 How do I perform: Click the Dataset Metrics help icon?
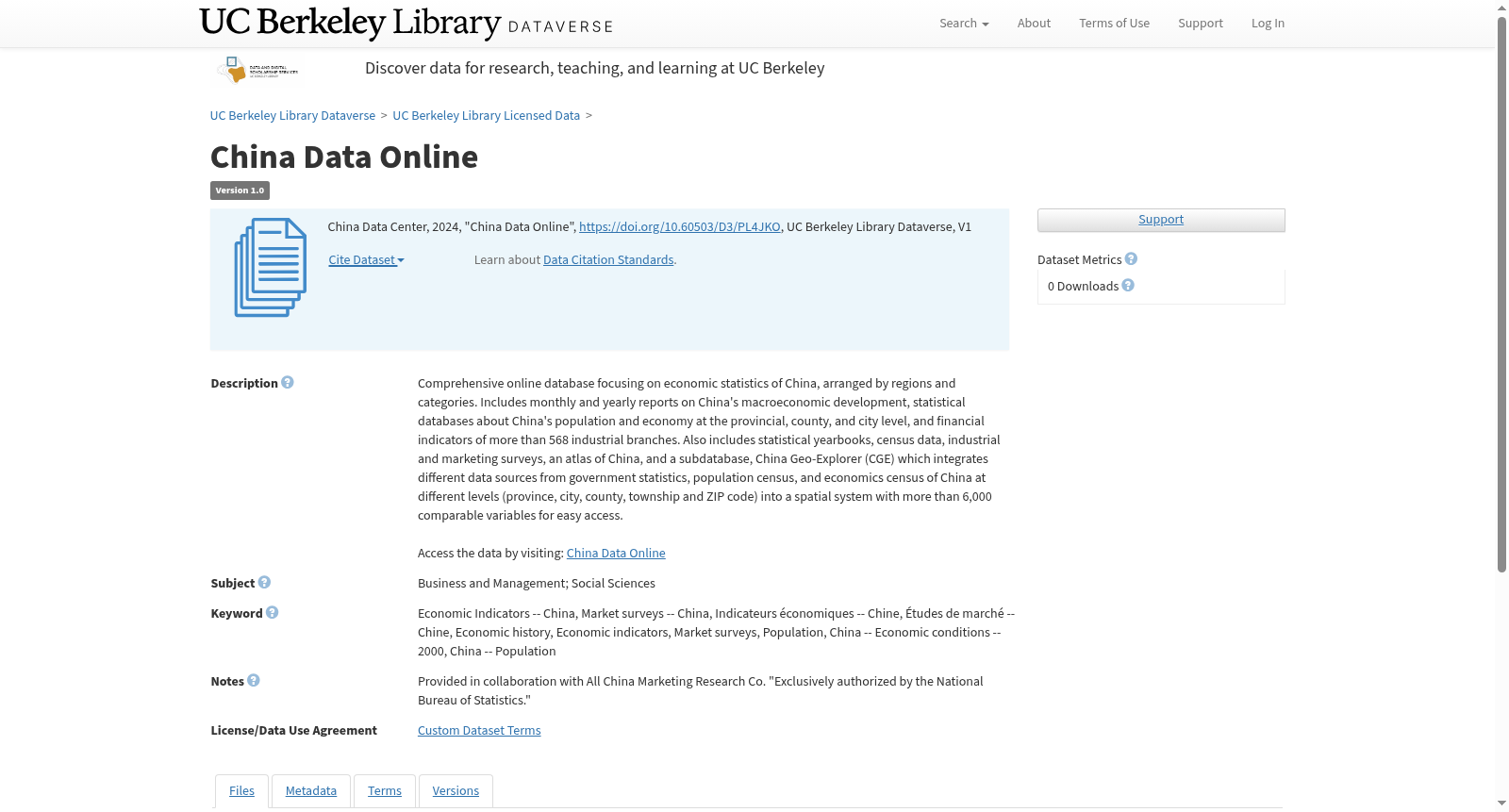pos(1131,258)
